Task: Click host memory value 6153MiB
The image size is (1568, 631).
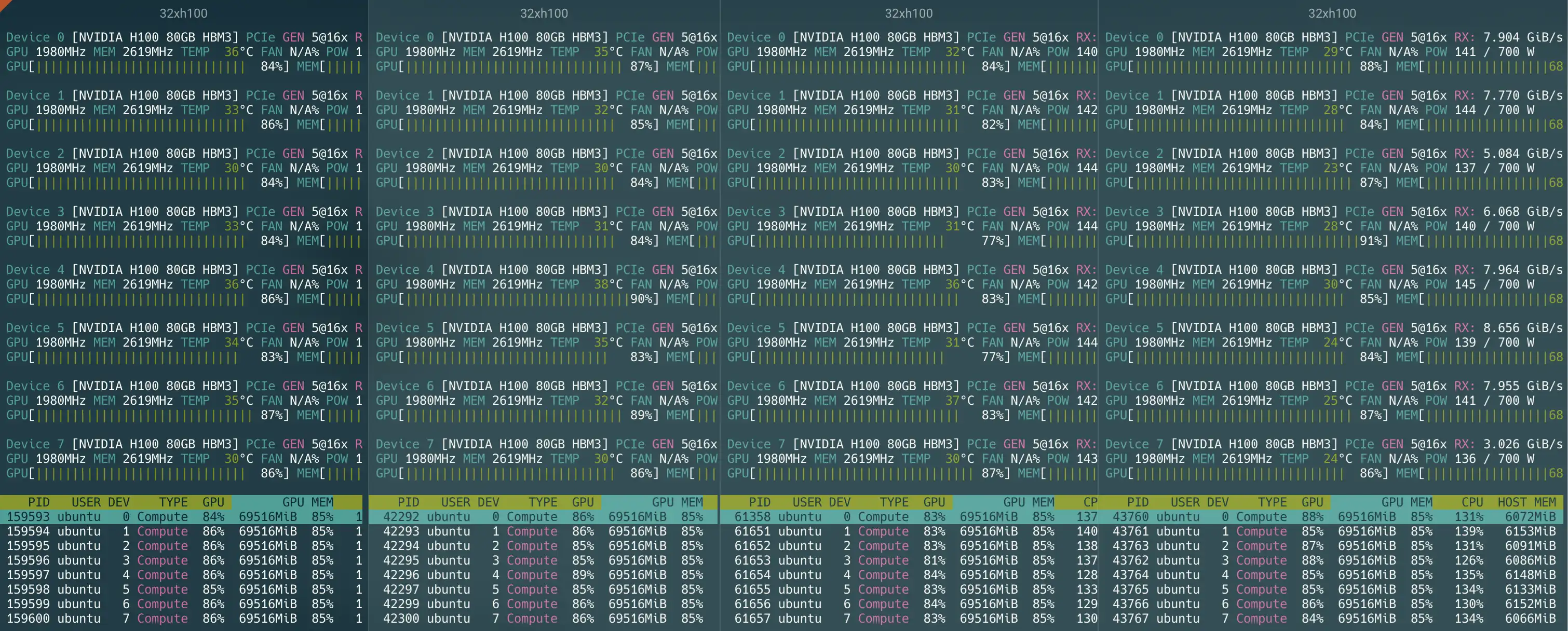Action: tap(1530, 531)
